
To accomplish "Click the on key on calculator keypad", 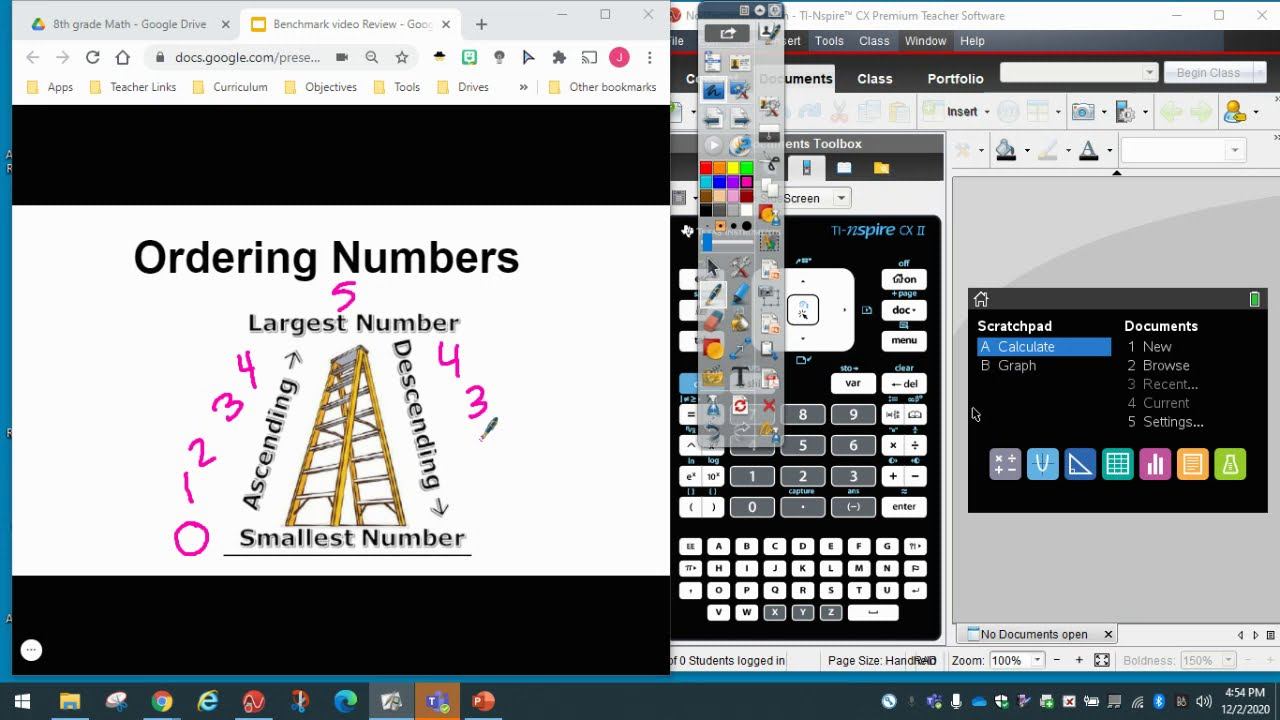I will point(904,279).
